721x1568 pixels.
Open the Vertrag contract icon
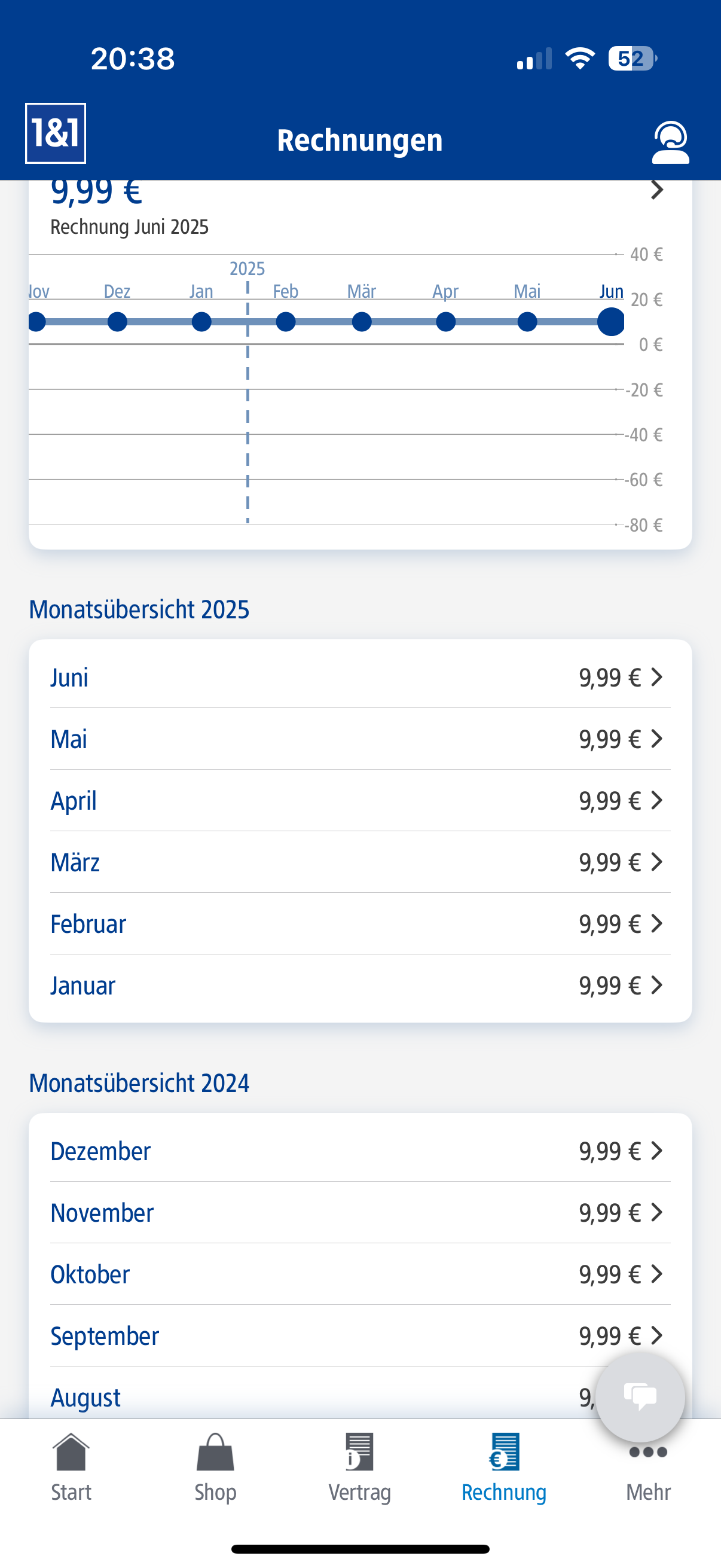coord(359,1452)
